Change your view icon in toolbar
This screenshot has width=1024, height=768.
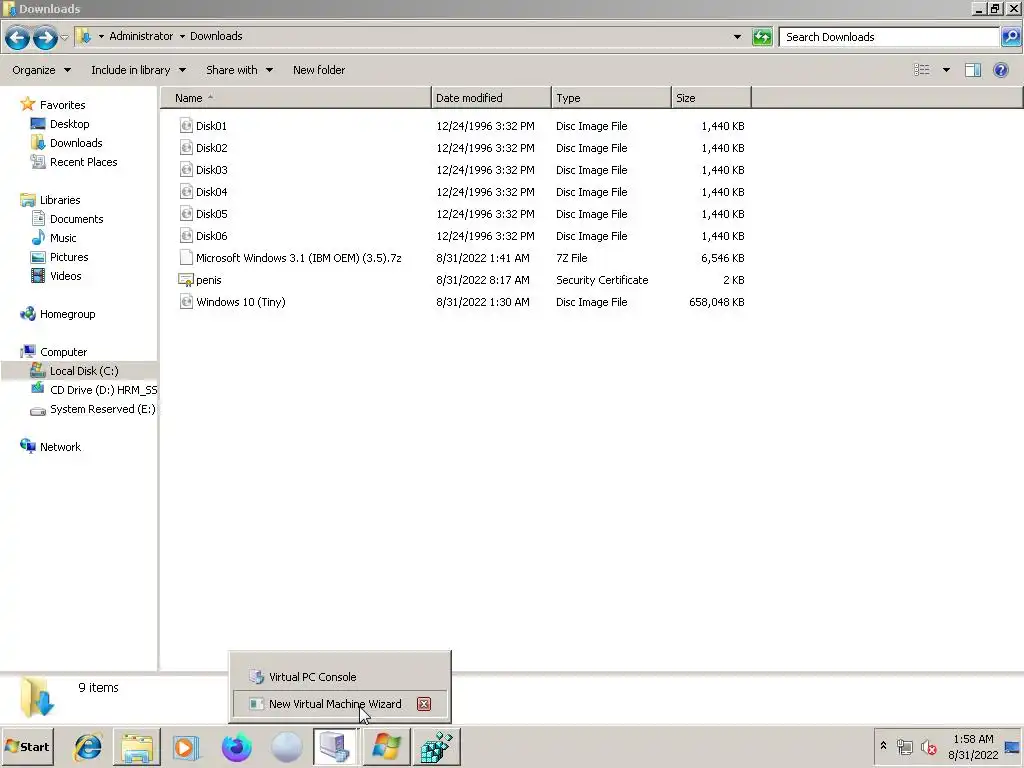point(921,70)
